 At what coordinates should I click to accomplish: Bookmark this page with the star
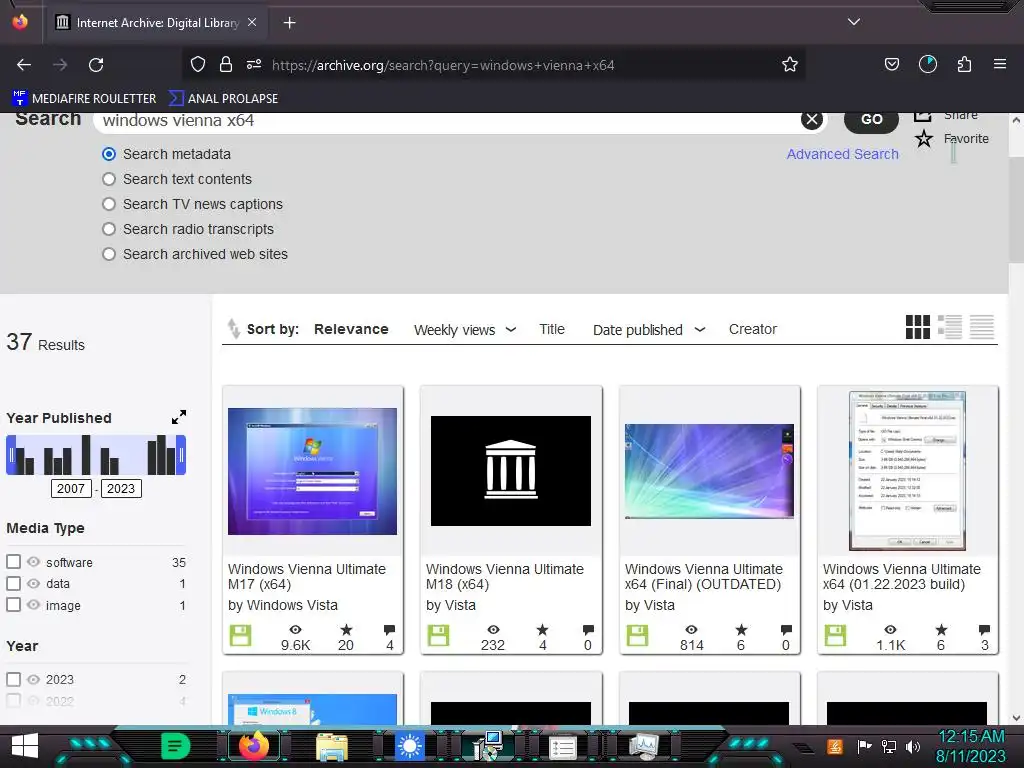[790, 64]
